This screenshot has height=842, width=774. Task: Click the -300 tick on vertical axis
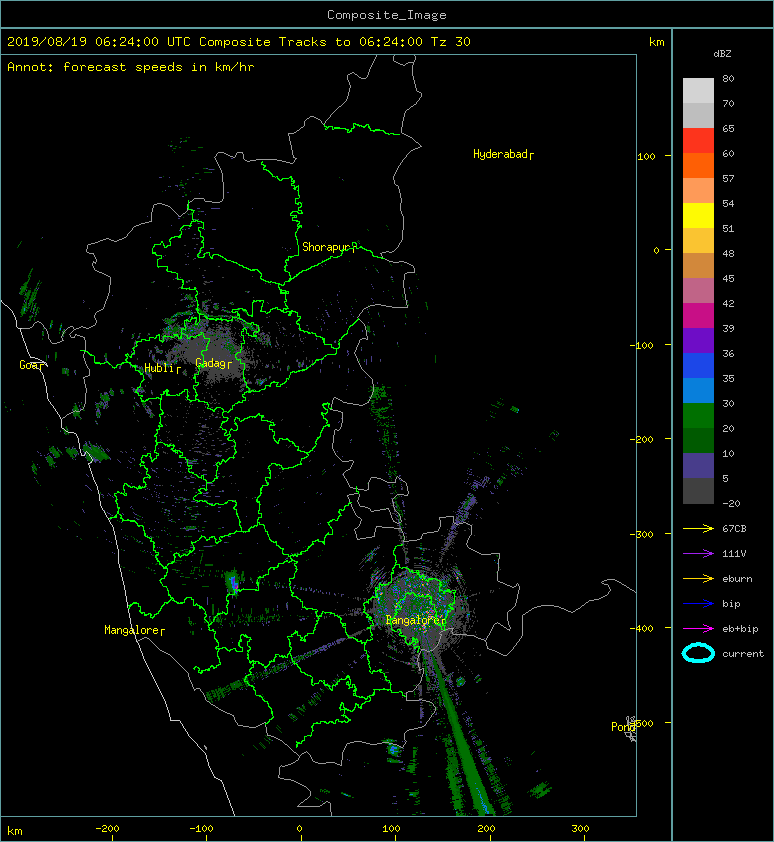click(642, 534)
